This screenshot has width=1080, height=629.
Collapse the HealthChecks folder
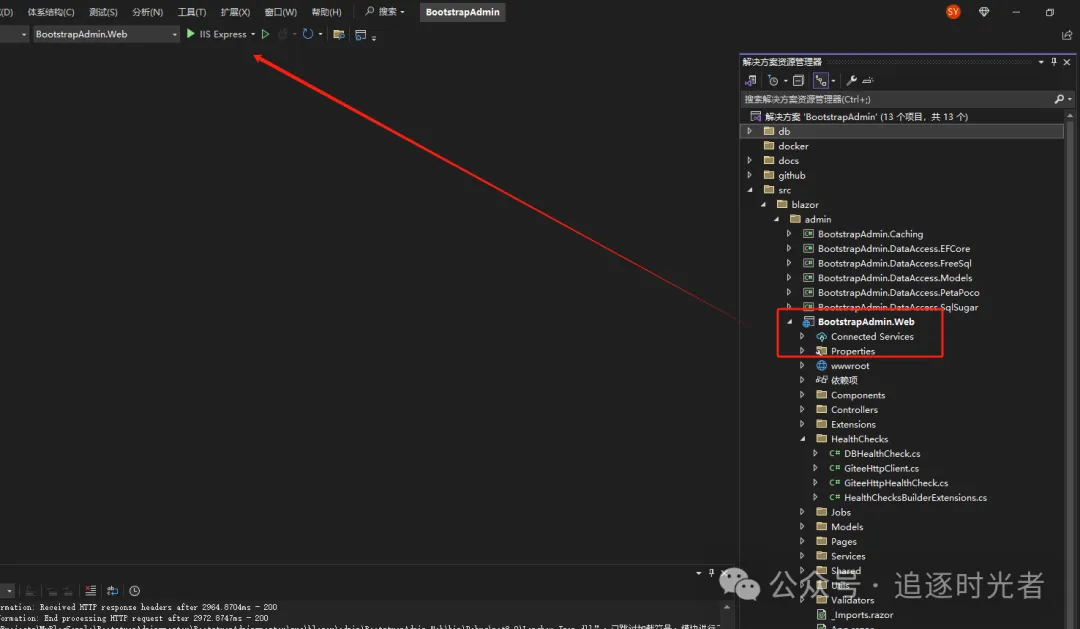pyautogui.click(x=802, y=439)
